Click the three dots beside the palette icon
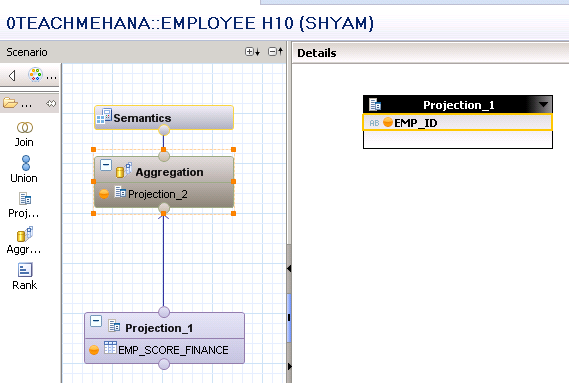 coord(51,77)
